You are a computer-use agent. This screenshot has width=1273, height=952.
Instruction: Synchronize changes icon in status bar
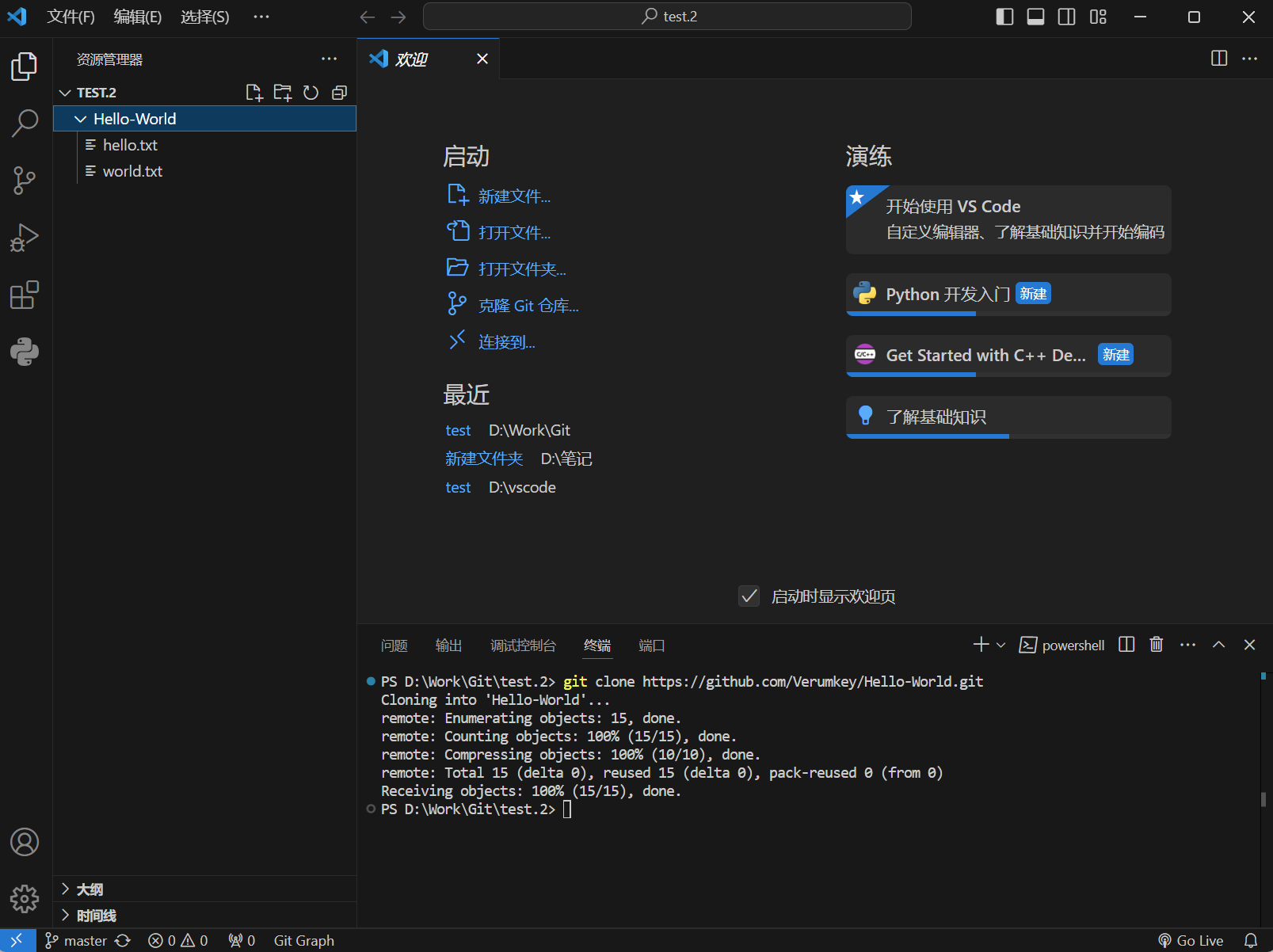(123, 940)
